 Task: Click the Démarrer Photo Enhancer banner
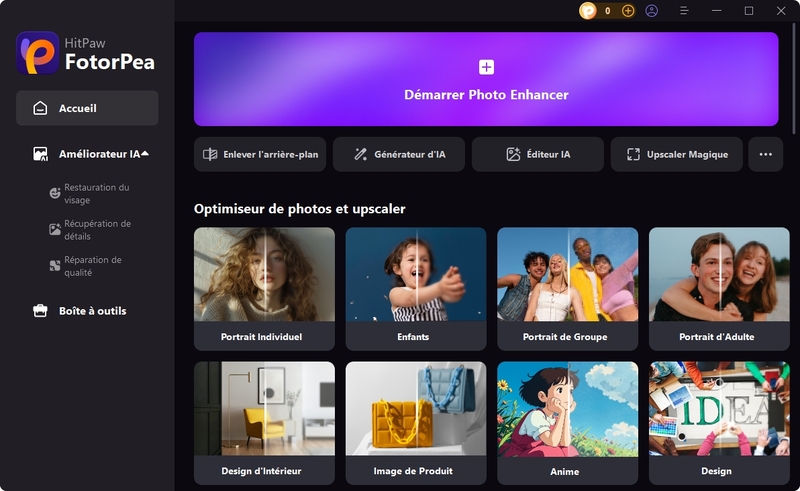[x=486, y=79]
